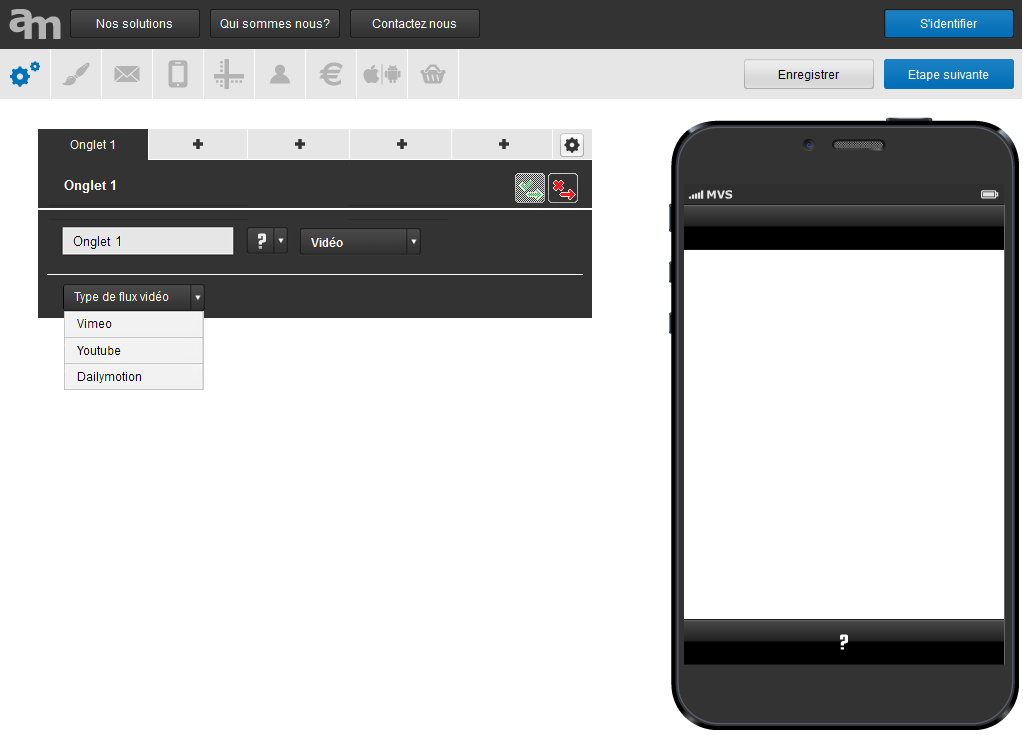Open the tab settings gear button
Image resolution: width=1023 pixels, height=735 pixels.
pos(572,145)
